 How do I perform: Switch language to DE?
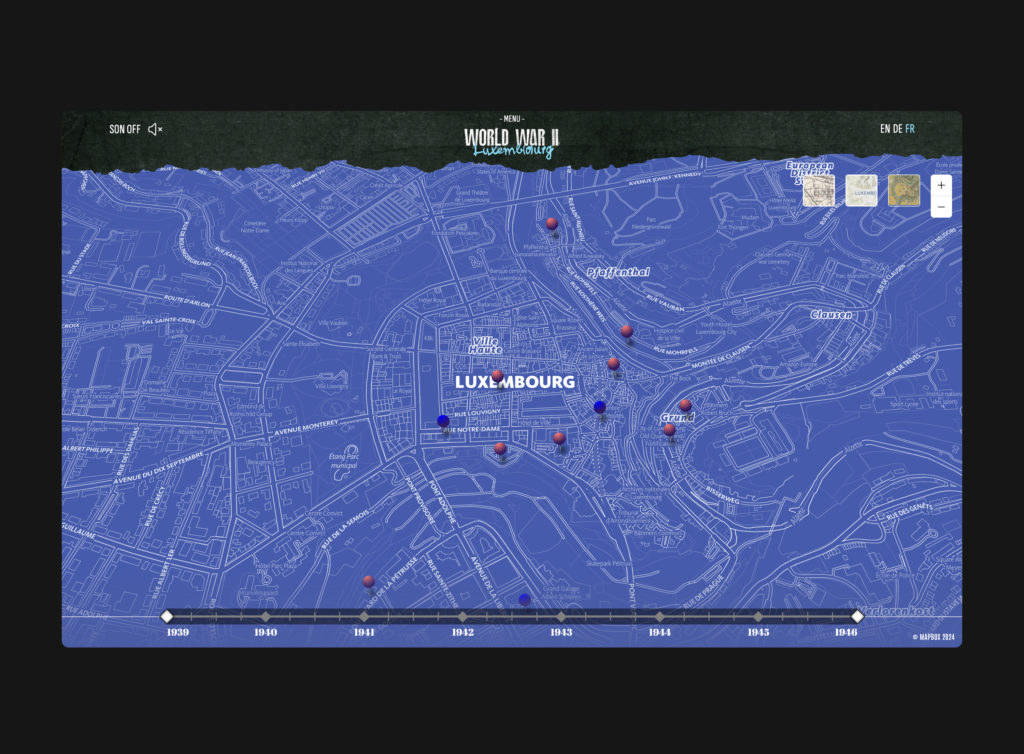(x=898, y=129)
